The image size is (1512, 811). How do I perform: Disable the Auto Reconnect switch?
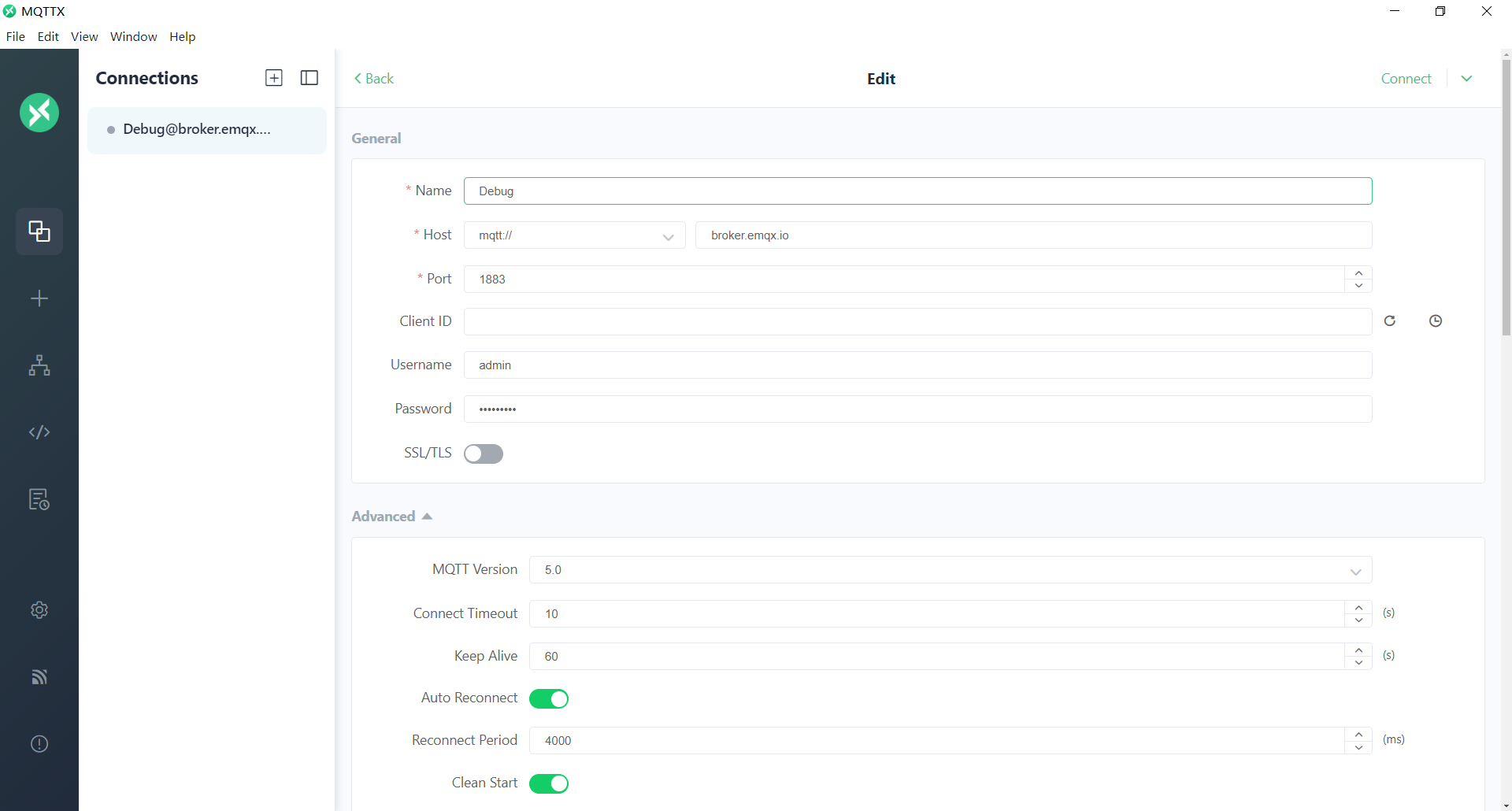(549, 699)
